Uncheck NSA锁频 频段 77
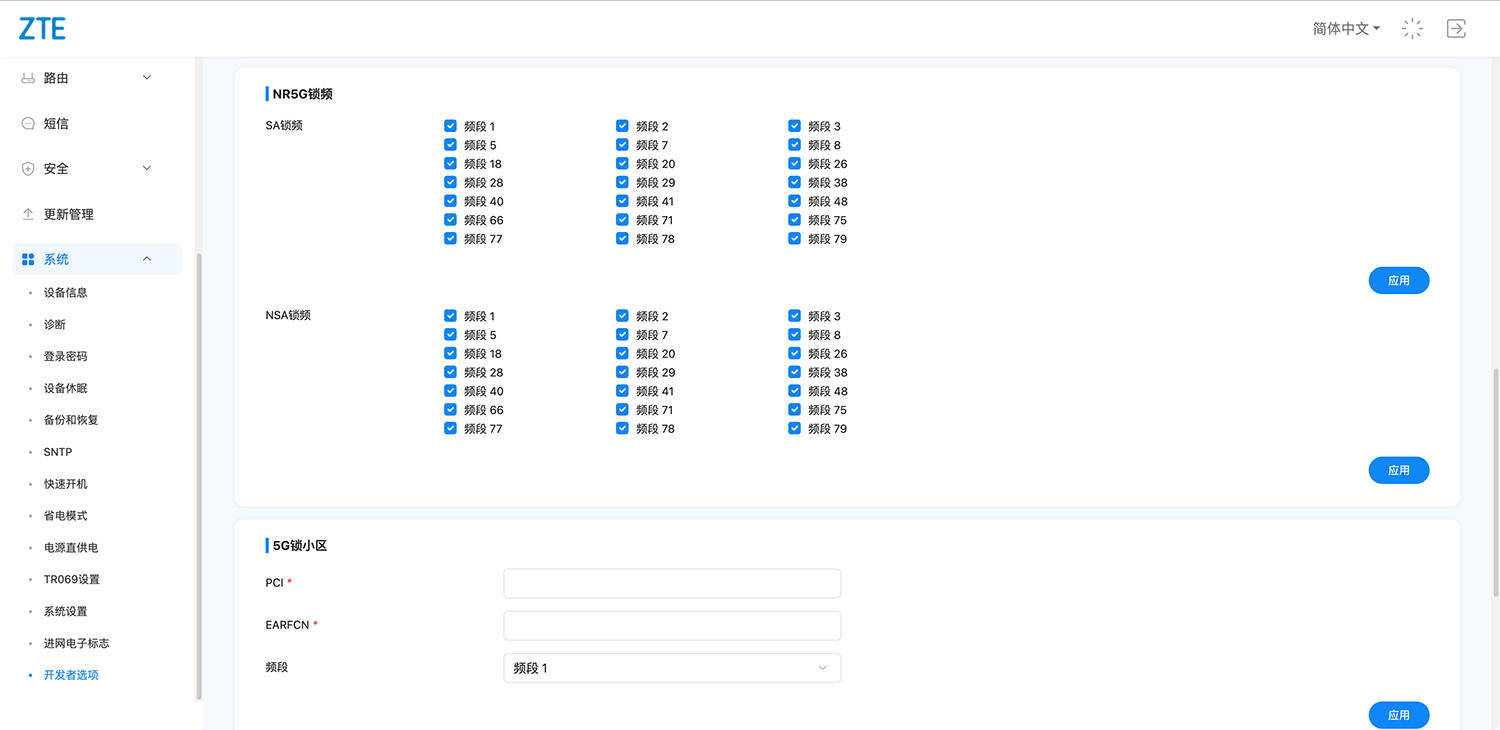Screen dimensions: 1500x730 pos(450,428)
